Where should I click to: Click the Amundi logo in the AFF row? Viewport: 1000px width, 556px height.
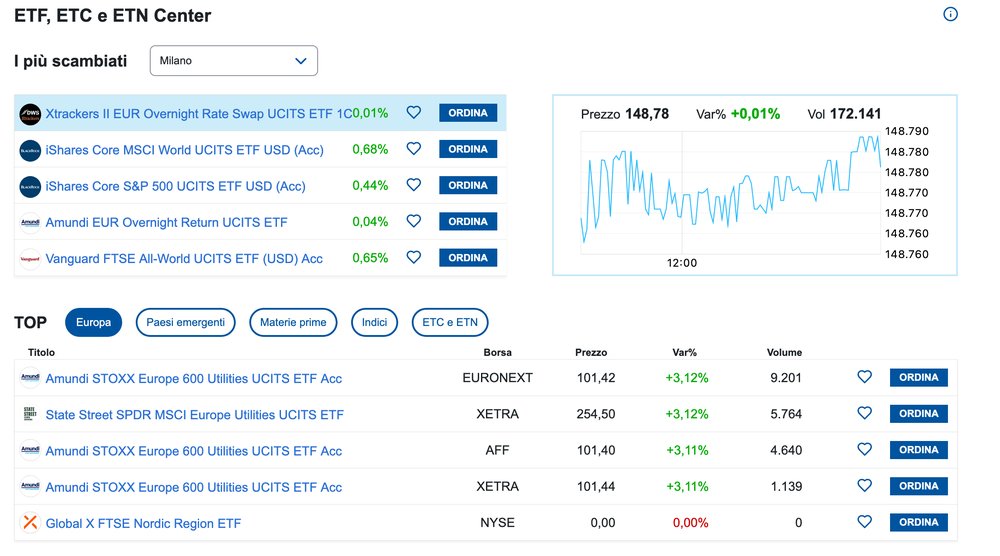30,450
